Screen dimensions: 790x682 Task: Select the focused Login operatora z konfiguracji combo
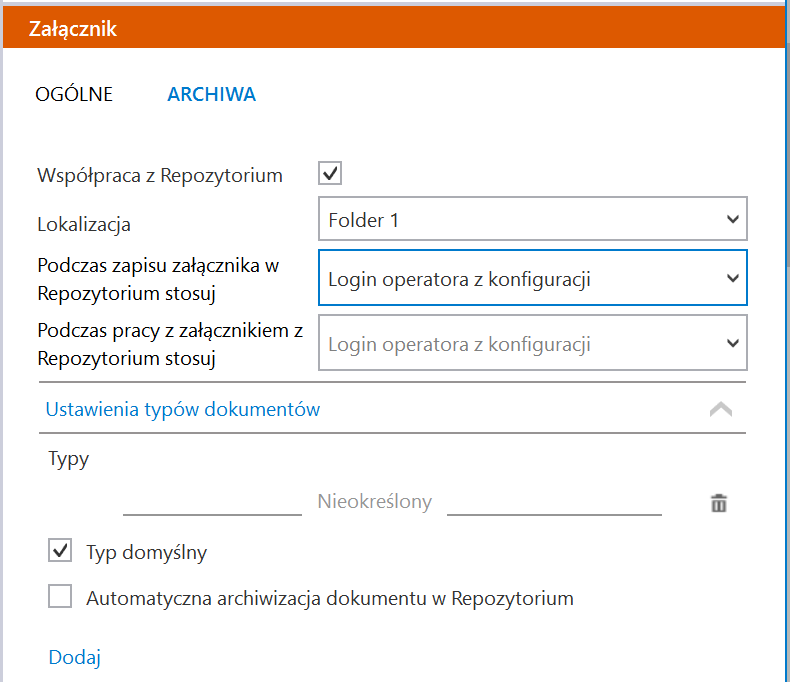click(533, 278)
